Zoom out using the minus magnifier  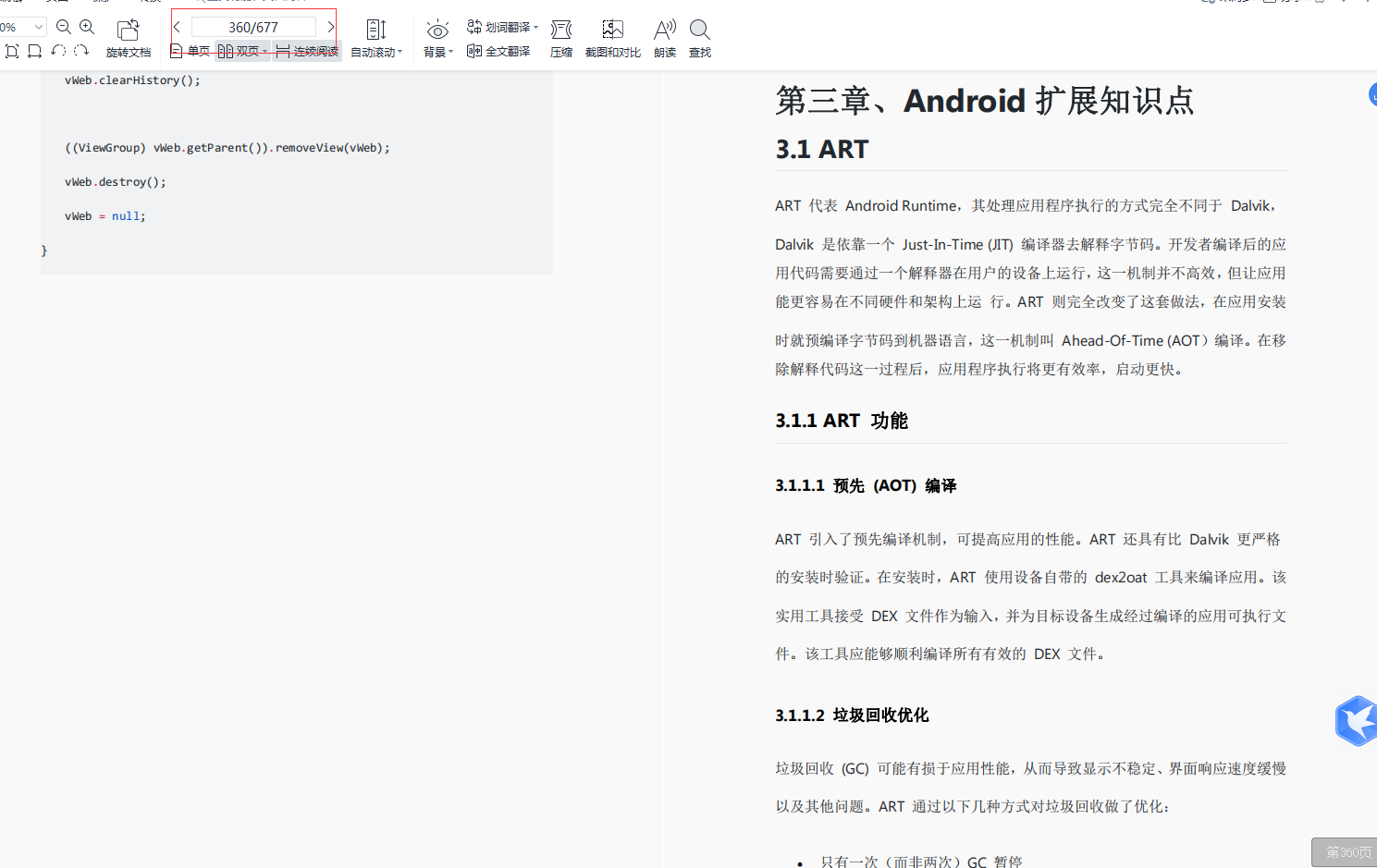coord(64,27)
